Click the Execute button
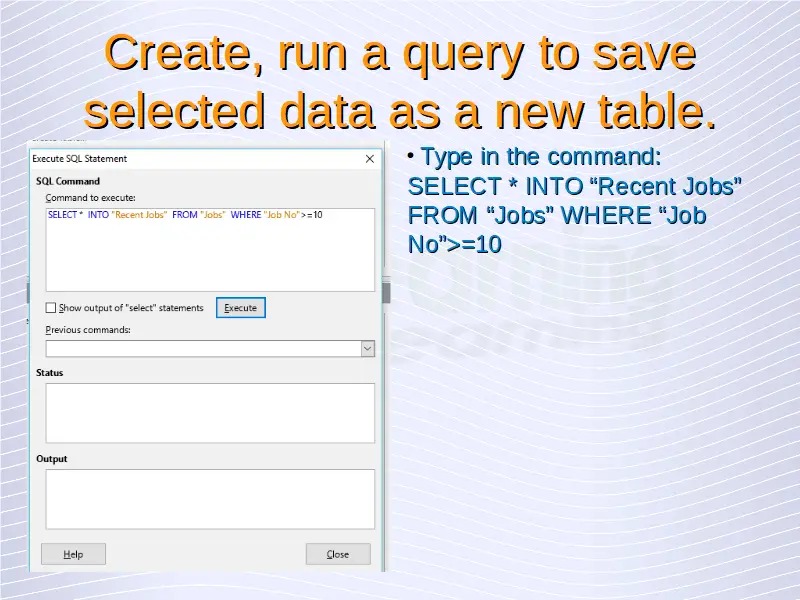Image resolution: width=800 pixels, height=600 pixels. click(240, 308)
